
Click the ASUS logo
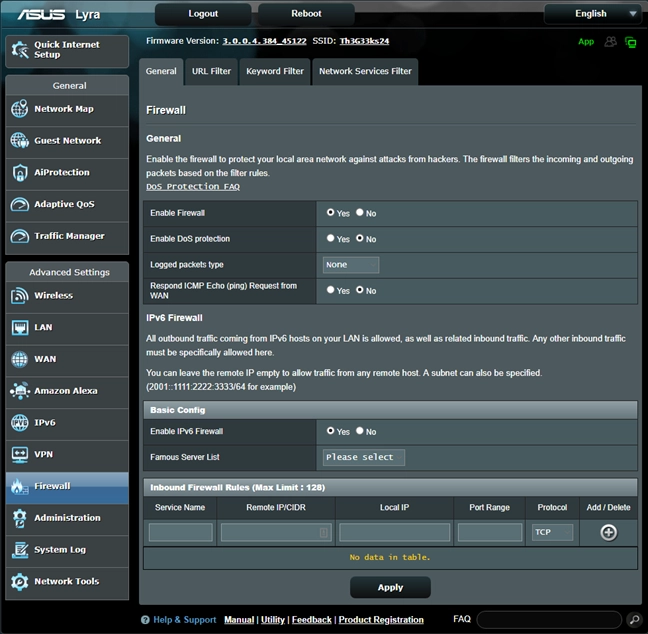click(41, 14)
